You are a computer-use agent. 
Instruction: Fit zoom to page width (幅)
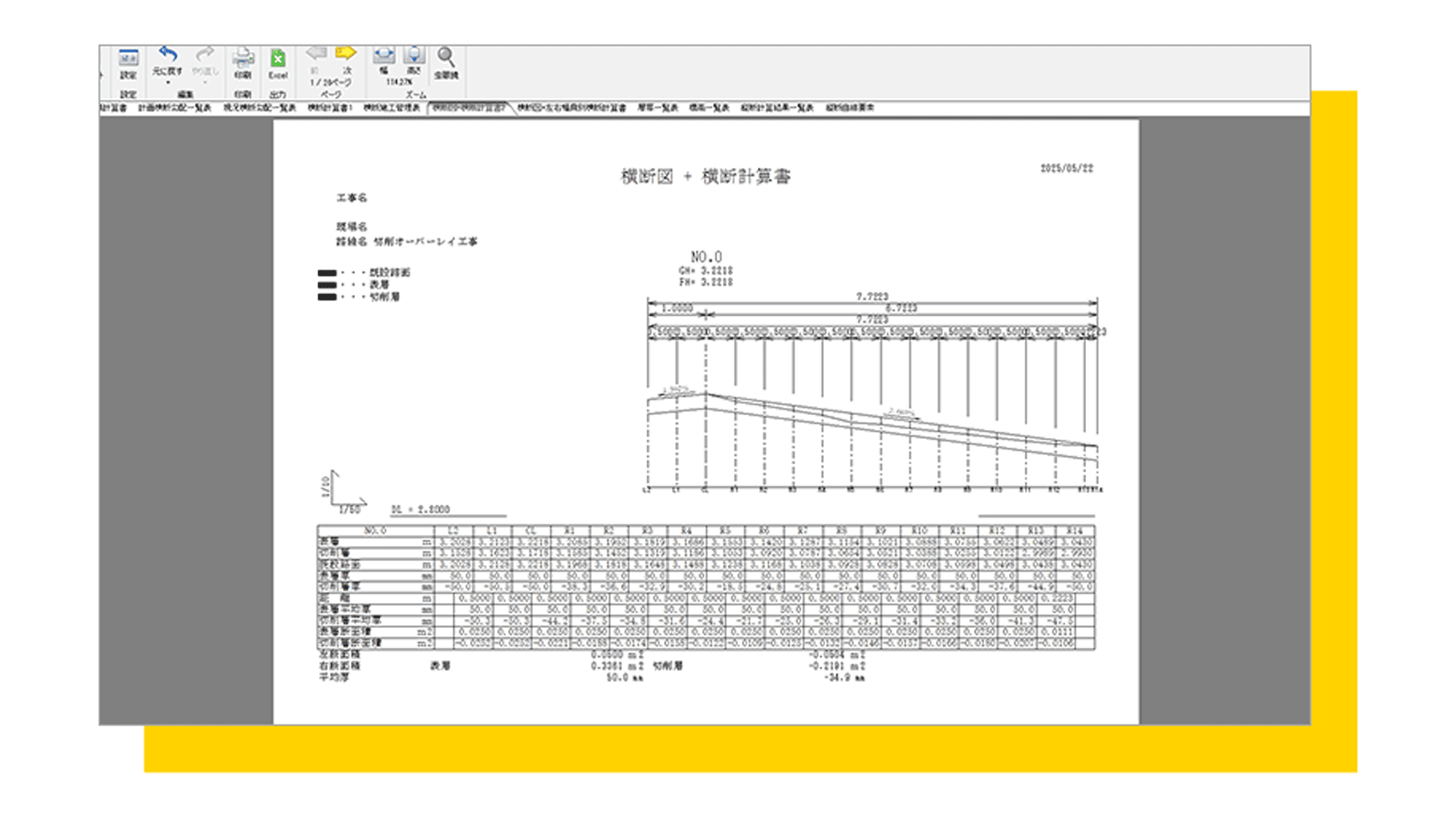[384, 56]
